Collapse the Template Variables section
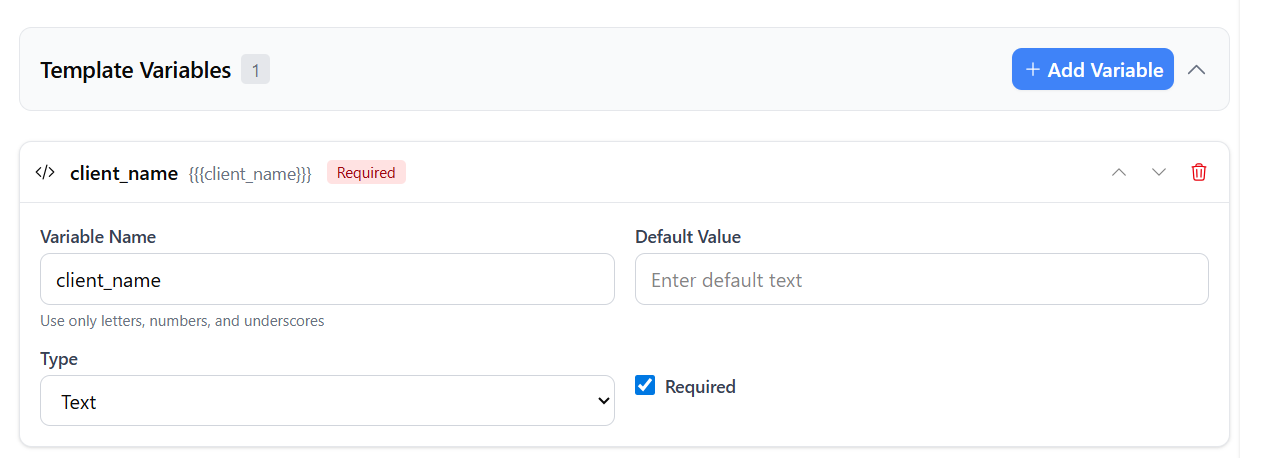 [x=1196, y=70]
